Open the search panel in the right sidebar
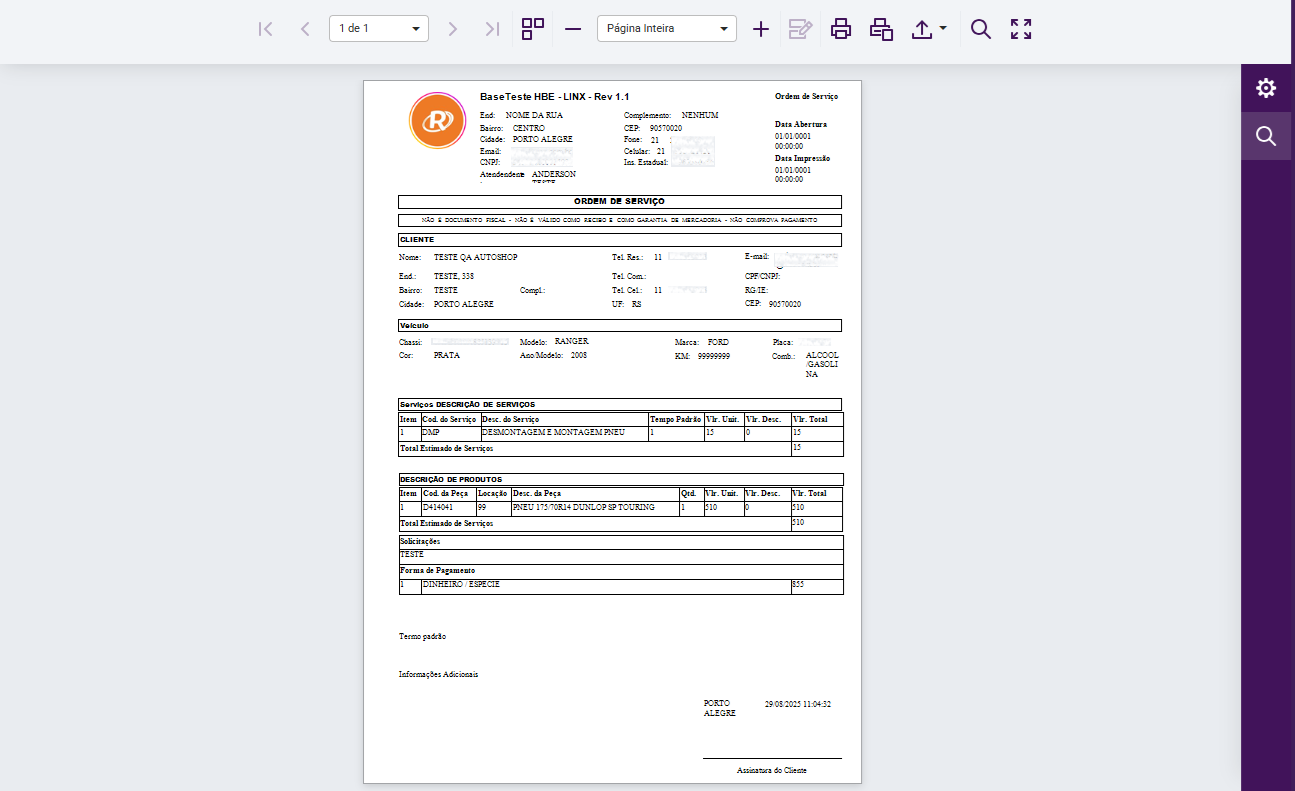Viewport: 1295px width, 791px height. 1266,136
